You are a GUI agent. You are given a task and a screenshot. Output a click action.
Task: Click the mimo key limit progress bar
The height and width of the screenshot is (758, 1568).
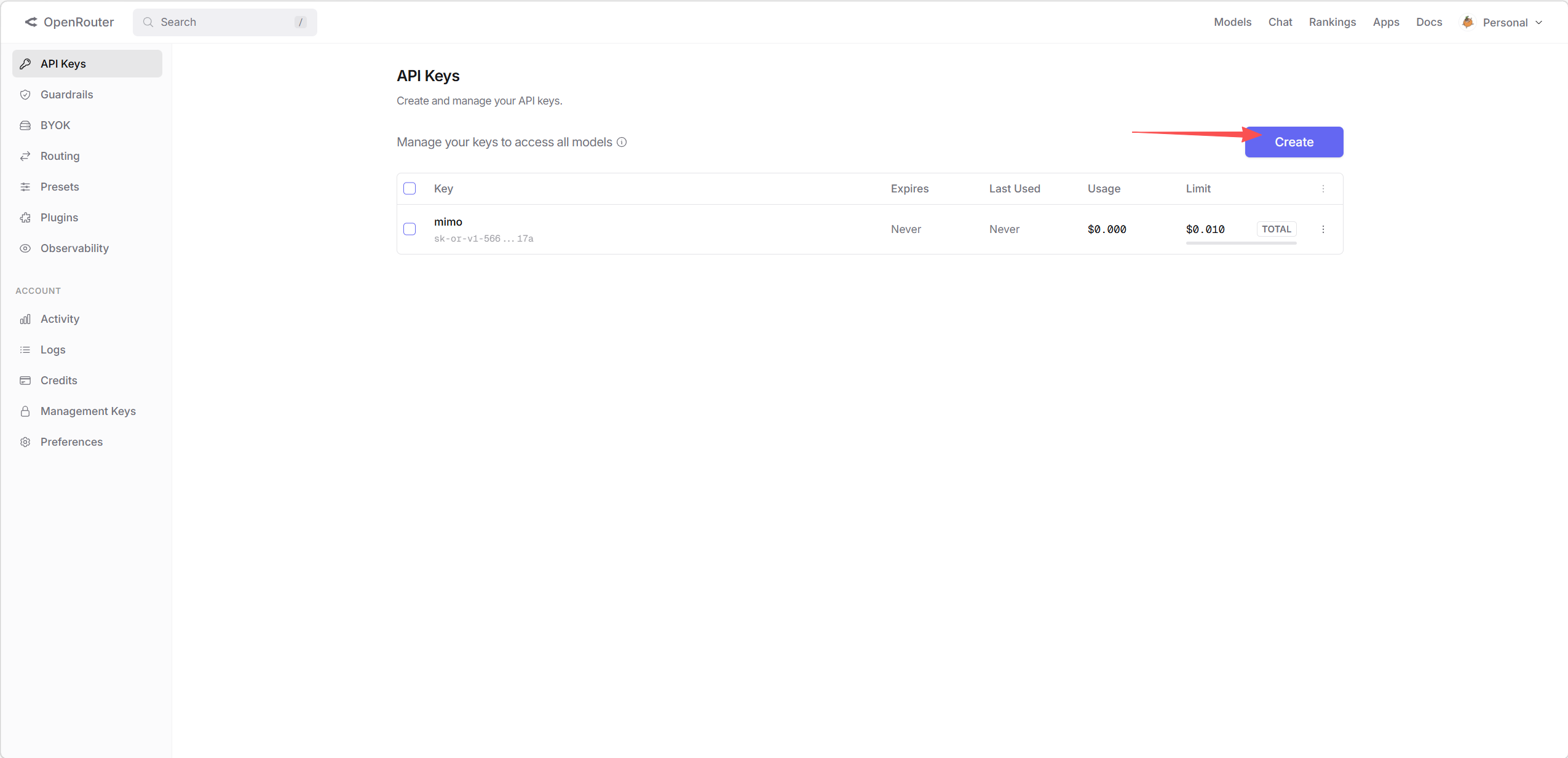pyautogui.click(x=1241, y=243)
